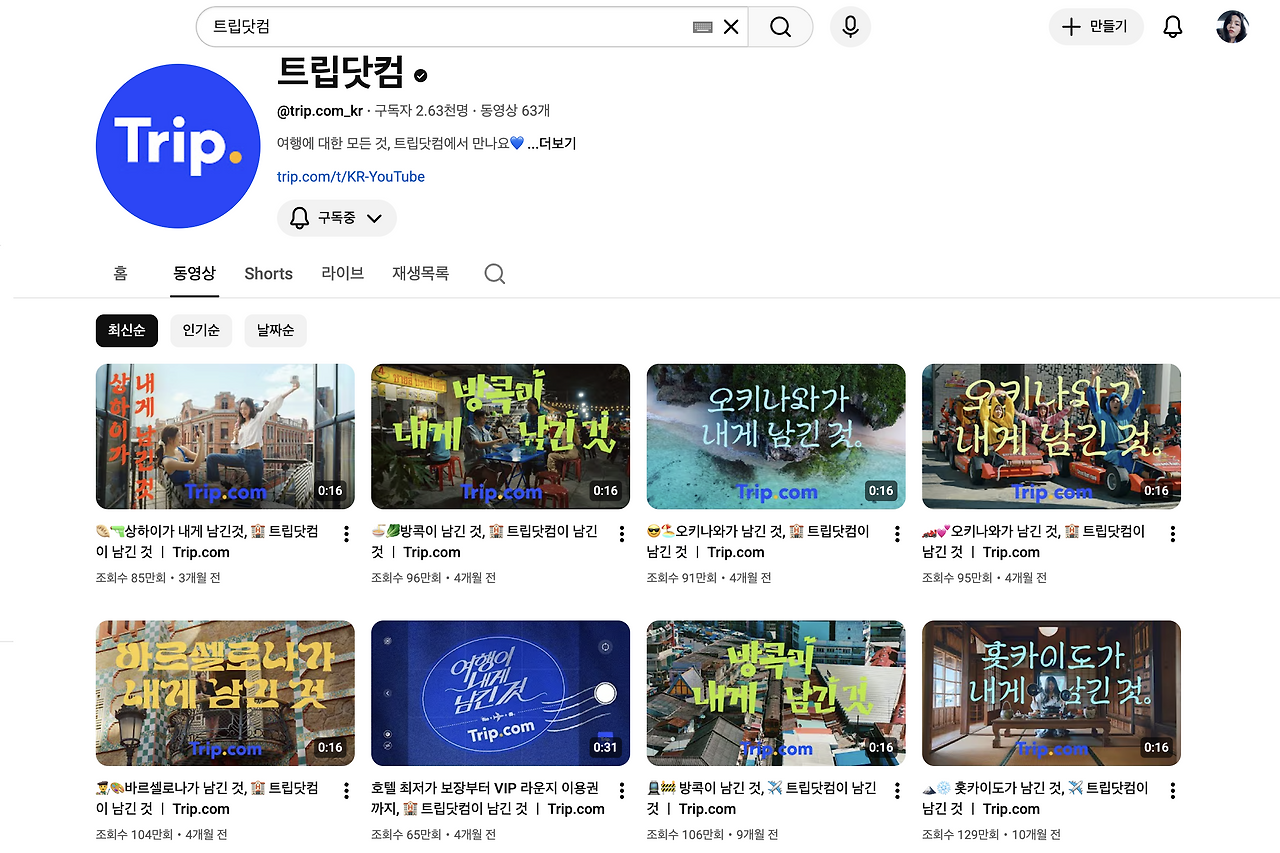Expand channel description with 더보기

(x=553, y=143)
